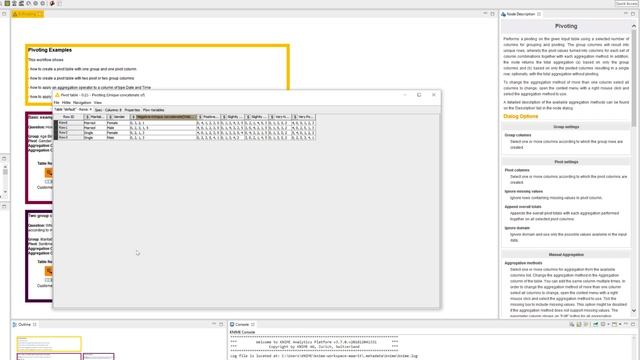Click the orange node icon in the magenta box
The height and width of the screenshot is (360, 640).
click(x=49, y=173)
